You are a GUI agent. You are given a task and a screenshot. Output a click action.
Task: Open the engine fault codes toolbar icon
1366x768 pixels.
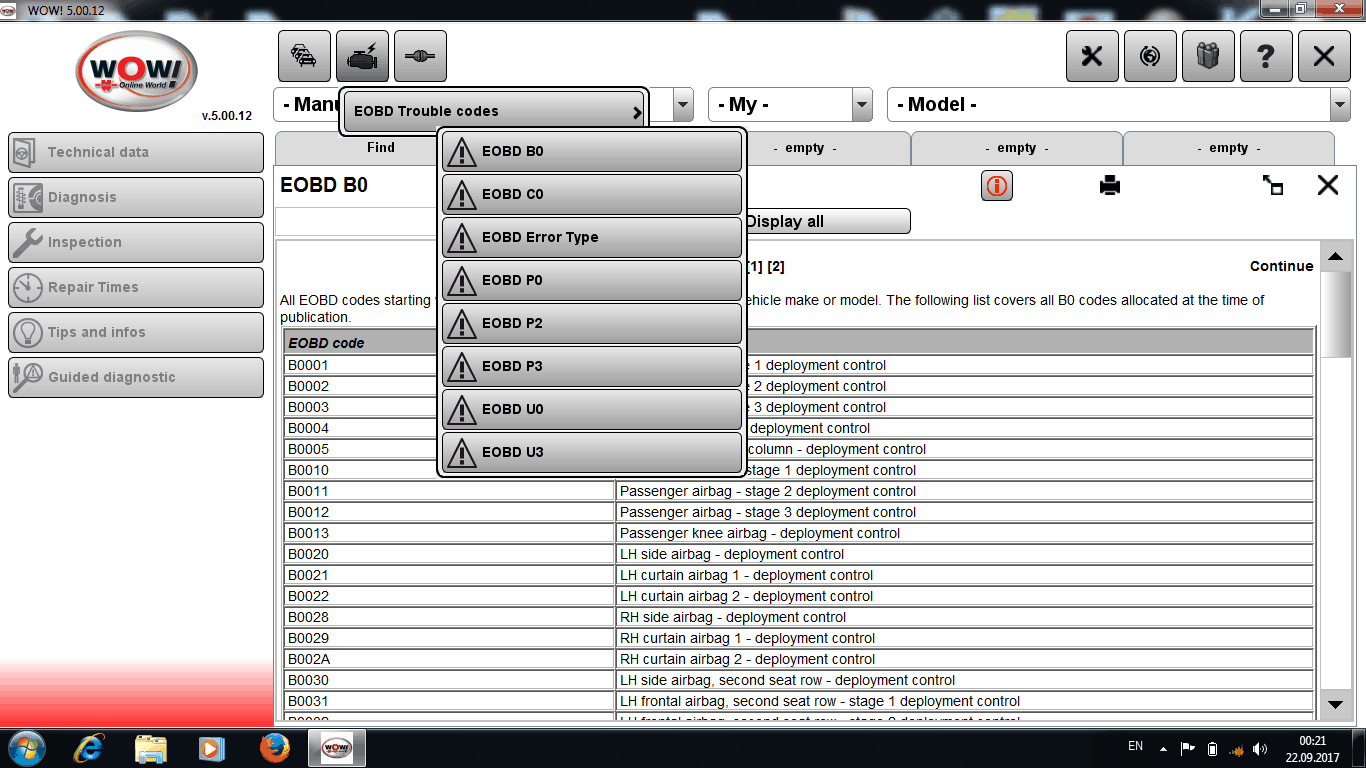point(362,56)
